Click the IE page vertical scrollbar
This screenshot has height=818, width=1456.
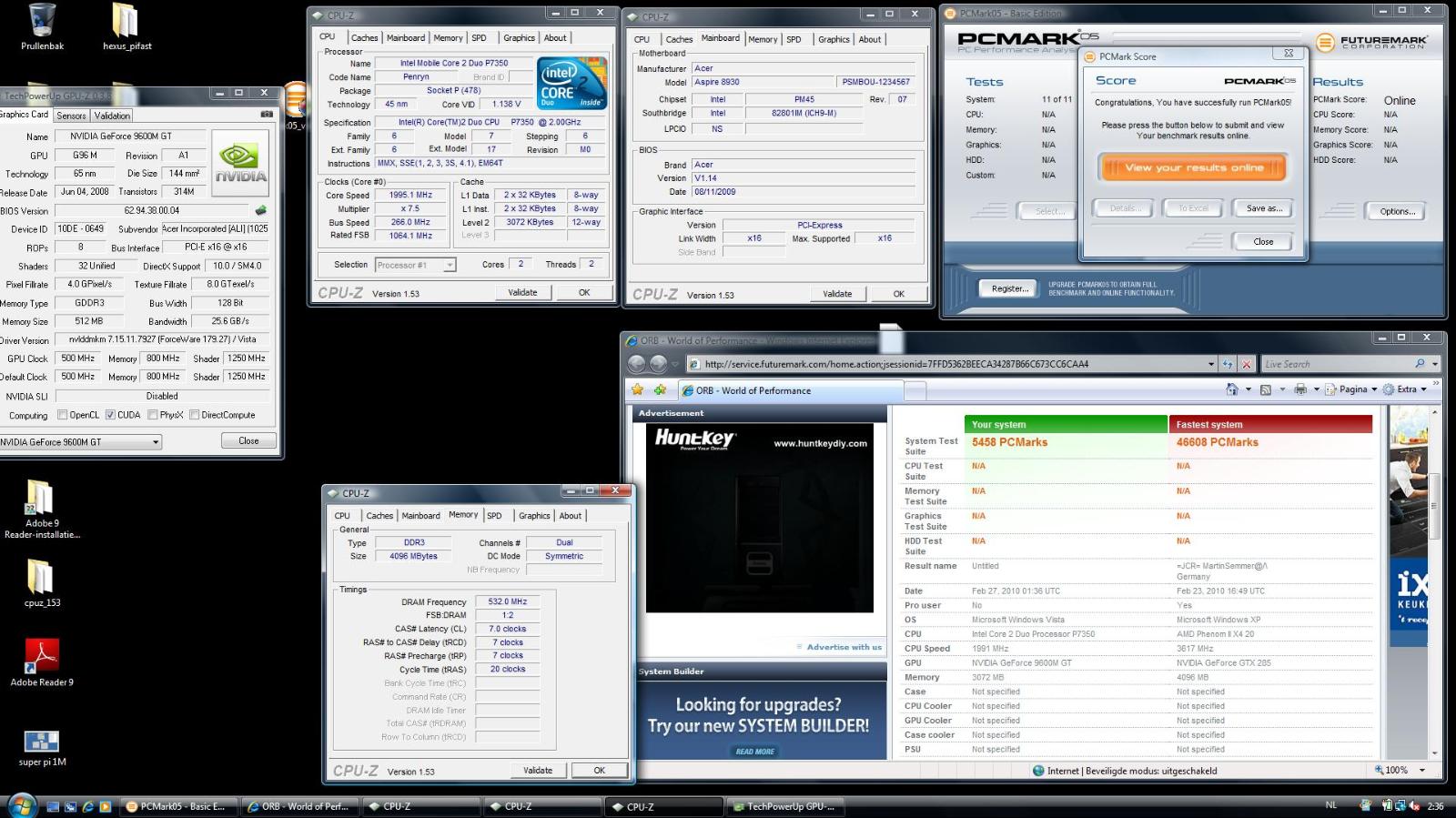(1434, 582)
